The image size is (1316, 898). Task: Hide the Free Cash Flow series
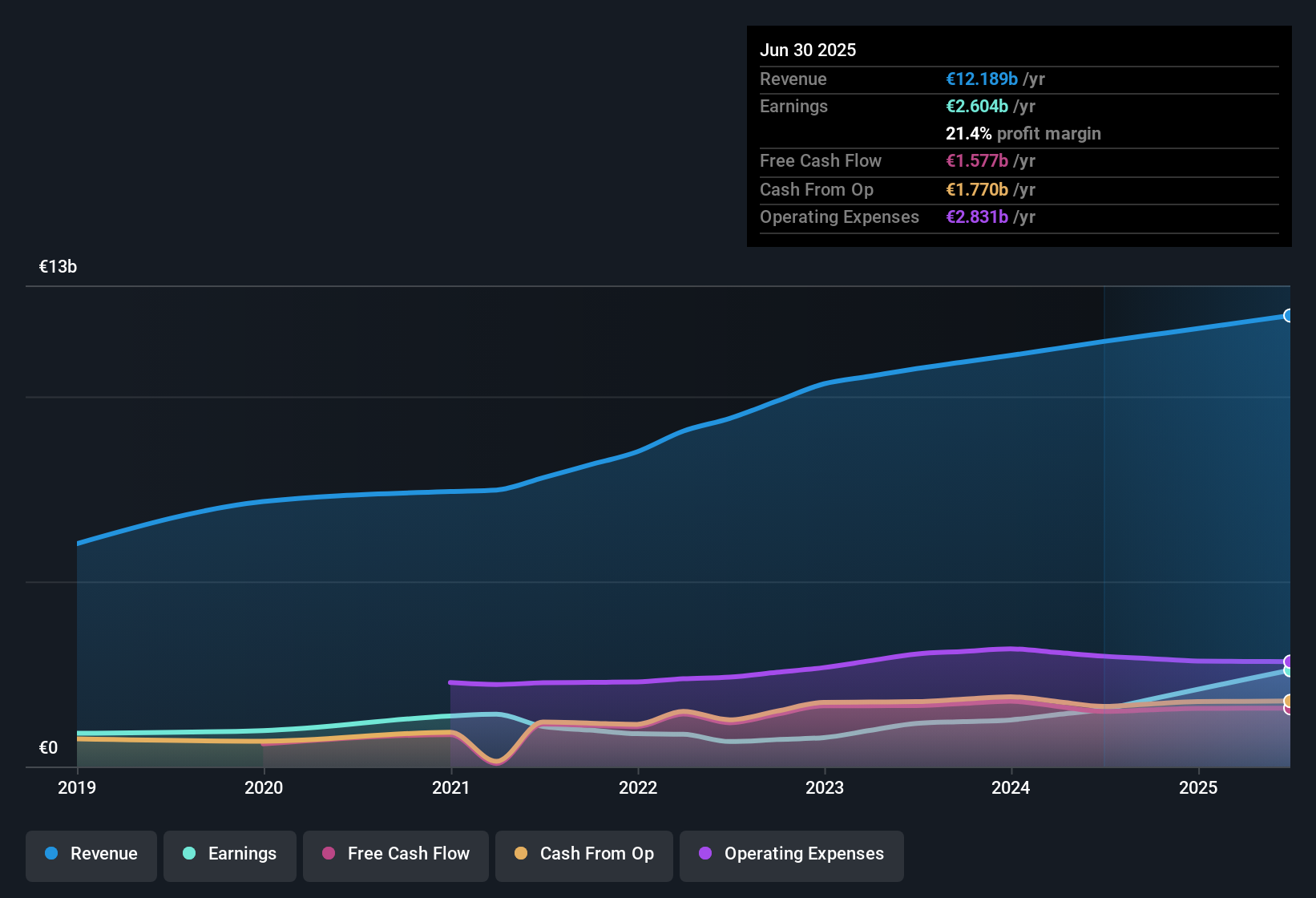(x=396, y=854)
